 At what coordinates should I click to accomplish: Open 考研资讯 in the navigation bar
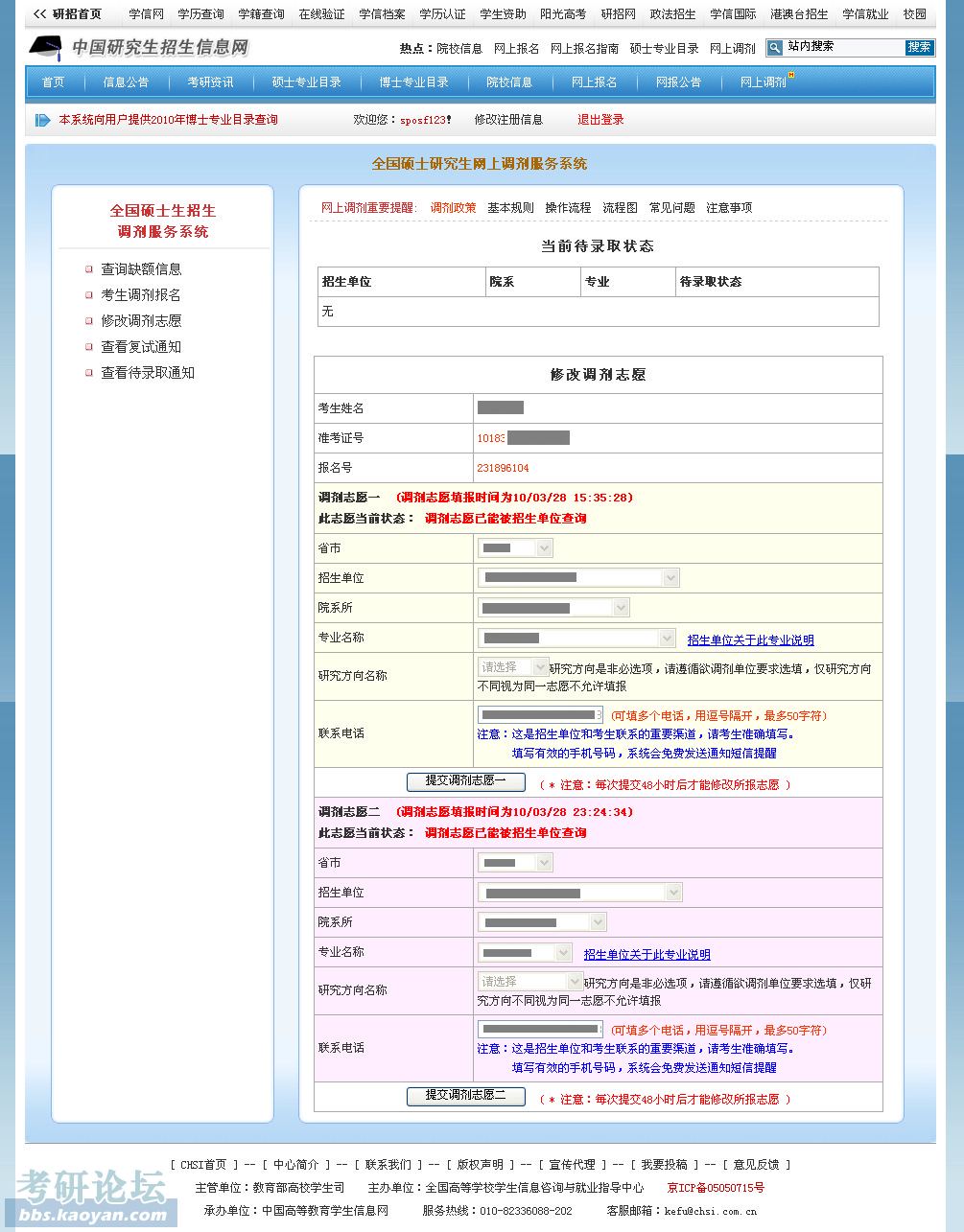tap(211, 82)
